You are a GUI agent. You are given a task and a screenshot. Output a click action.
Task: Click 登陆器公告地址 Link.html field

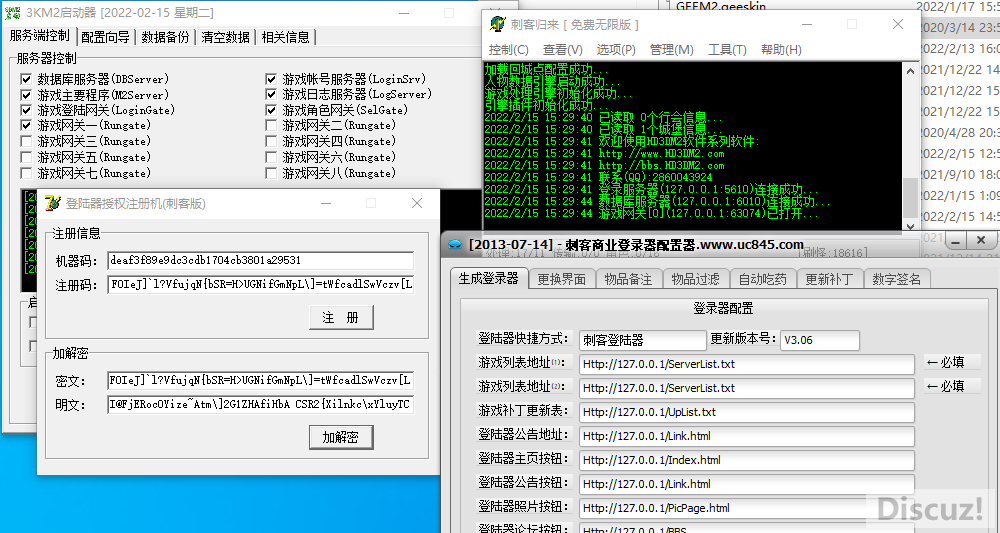(747, 436)
